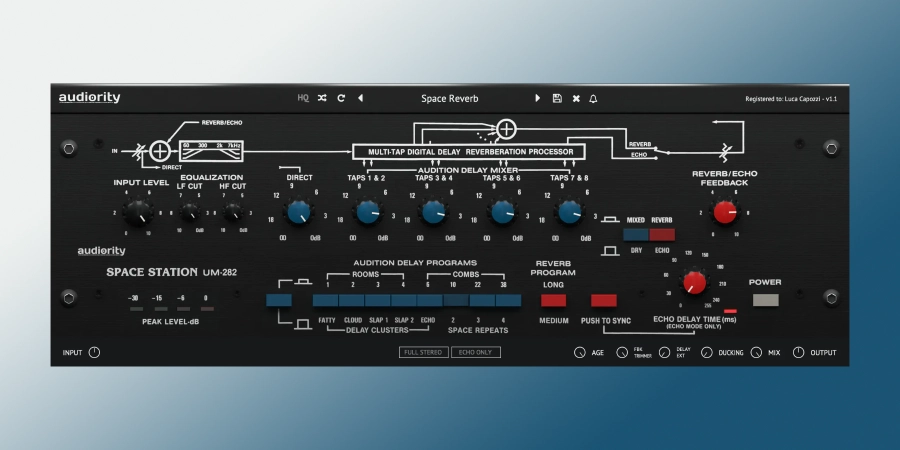Screen dimensions: 900x450
Task: Click the 'Registered to: Luca Capozzi' text
Action: [784, 99]
